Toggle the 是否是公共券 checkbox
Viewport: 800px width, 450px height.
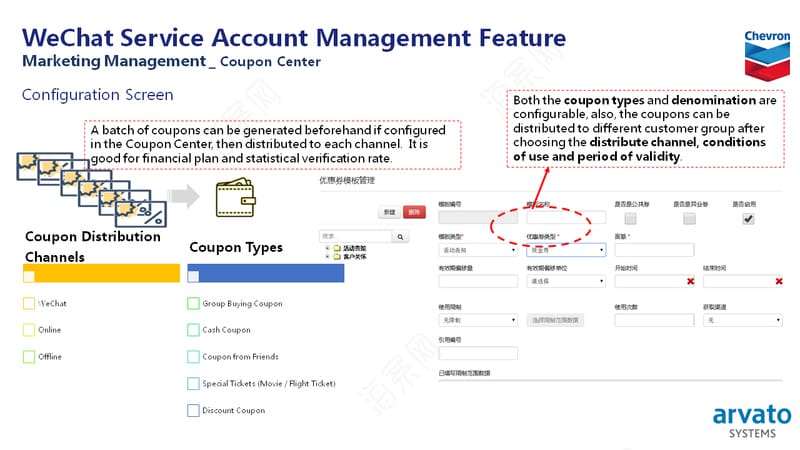pos(631,219)
